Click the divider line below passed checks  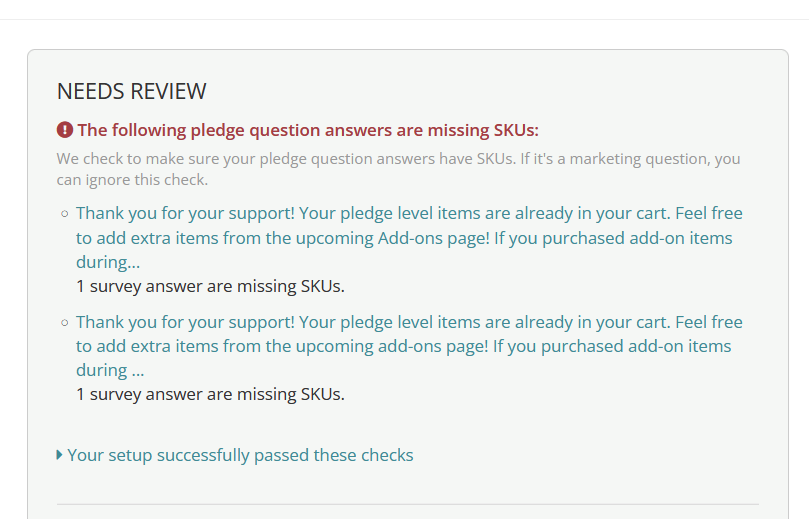tap(408, 504)
